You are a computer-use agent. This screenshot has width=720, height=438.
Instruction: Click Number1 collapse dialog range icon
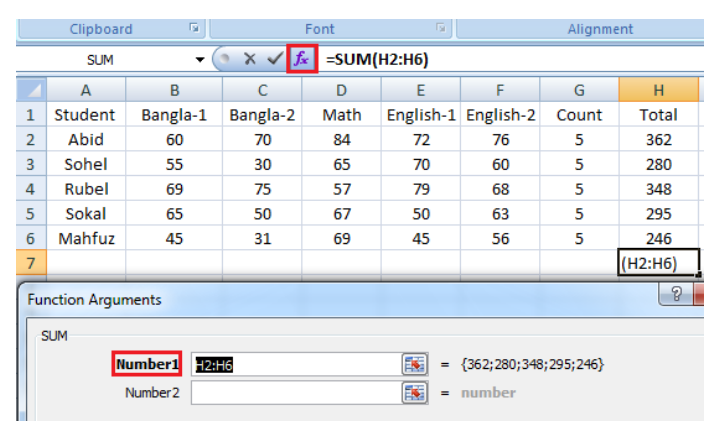[414, 364]
